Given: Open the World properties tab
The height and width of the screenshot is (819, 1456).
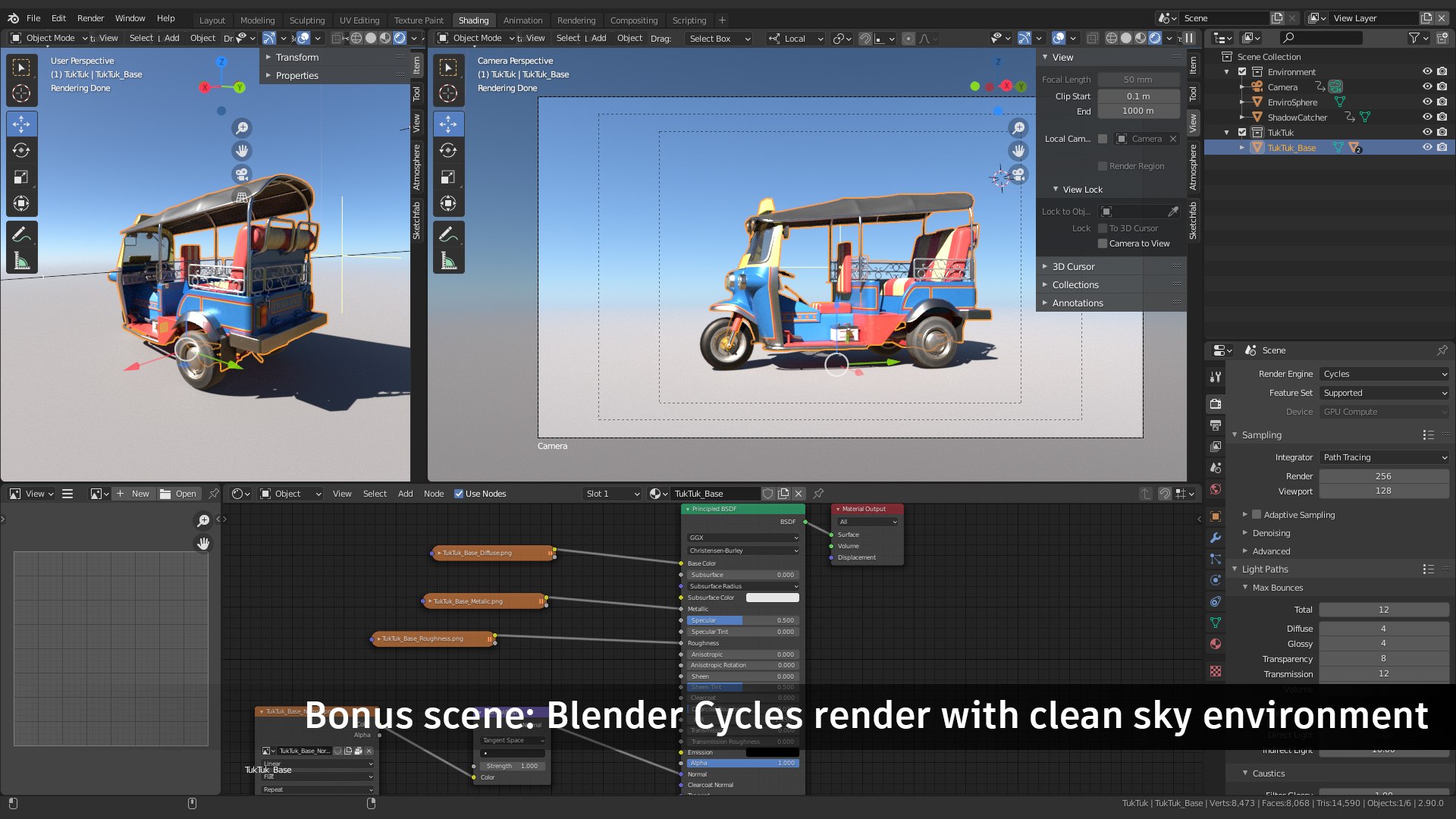Looking at the screenshot, I should [1216, 489].
